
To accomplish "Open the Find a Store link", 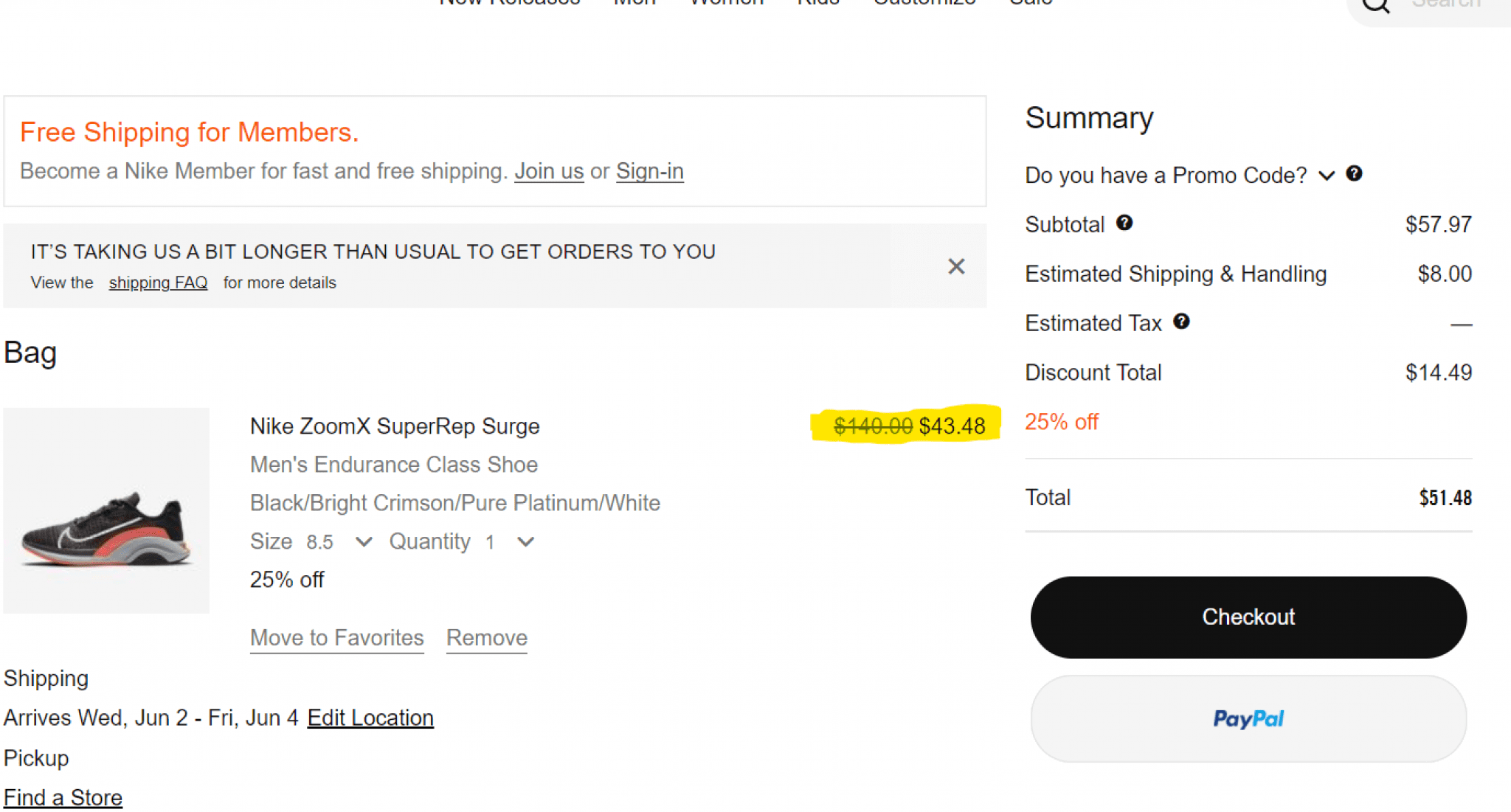I will pos(63,797).
